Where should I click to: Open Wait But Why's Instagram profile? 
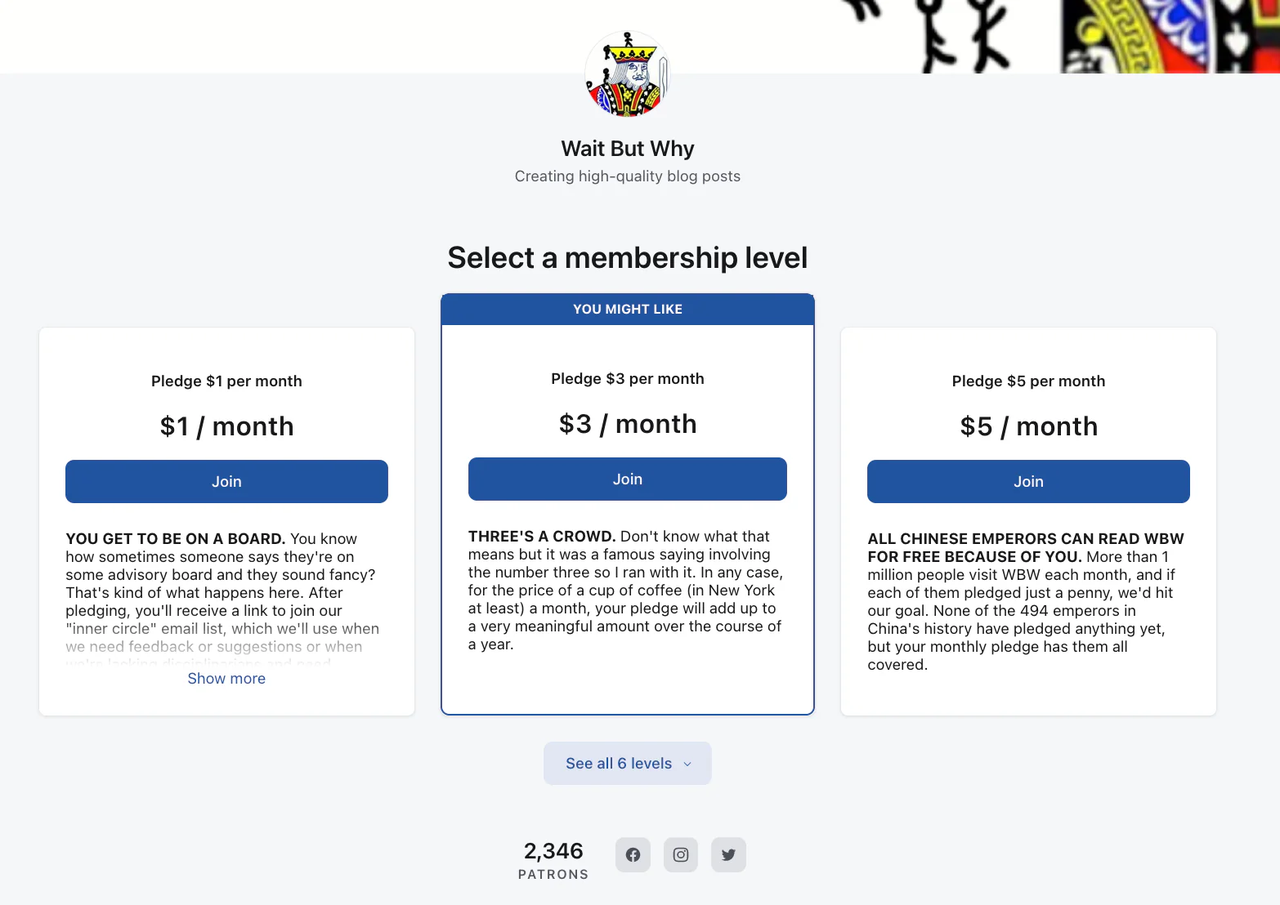pyautogui.click(x=680, y=854)
